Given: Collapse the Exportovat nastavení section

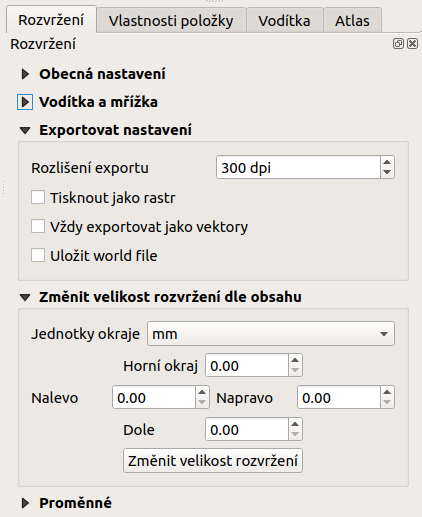Looking at the screenshot, I should (25, 130).
